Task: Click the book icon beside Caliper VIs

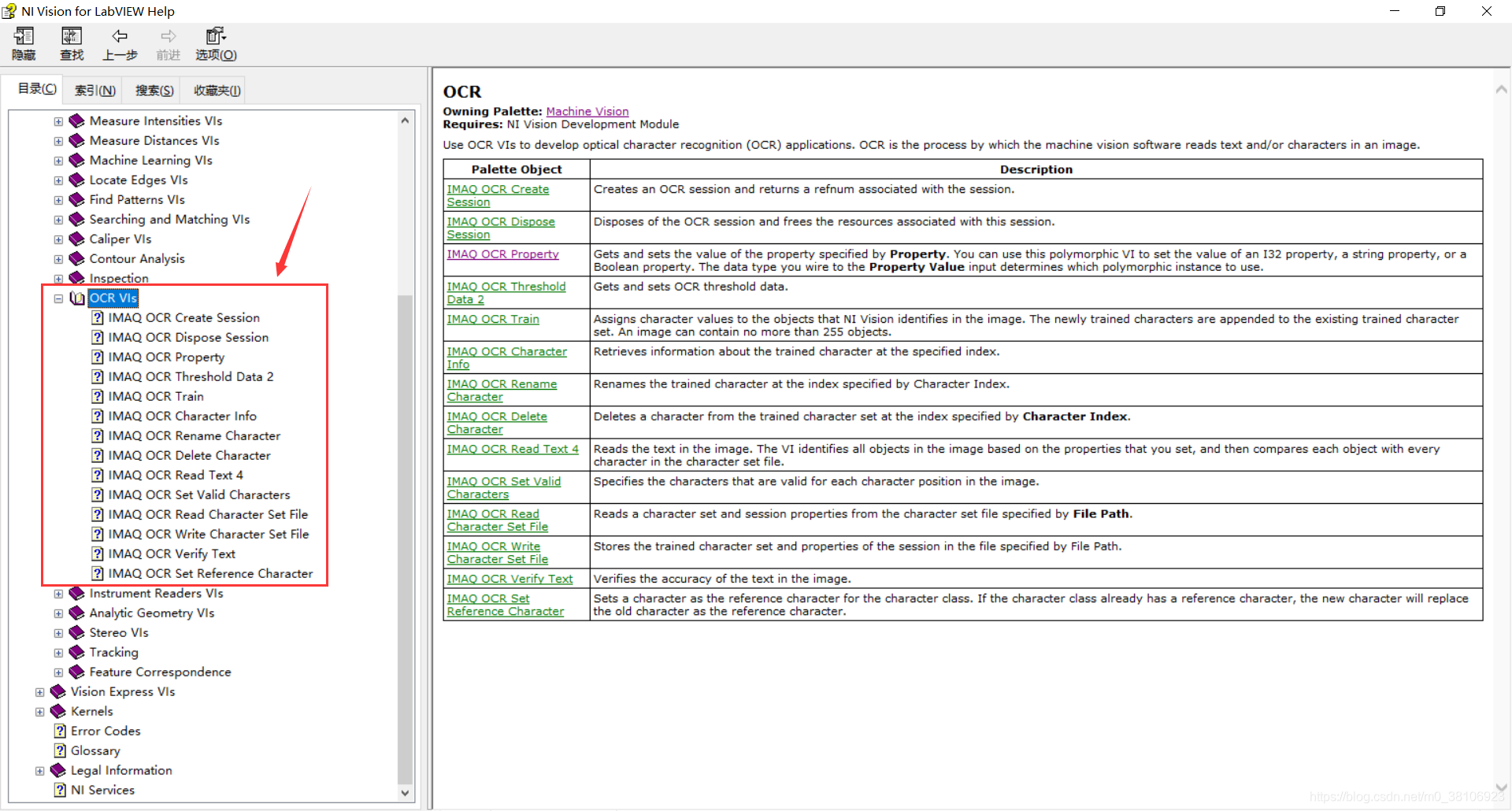Action: pos(76,239)
